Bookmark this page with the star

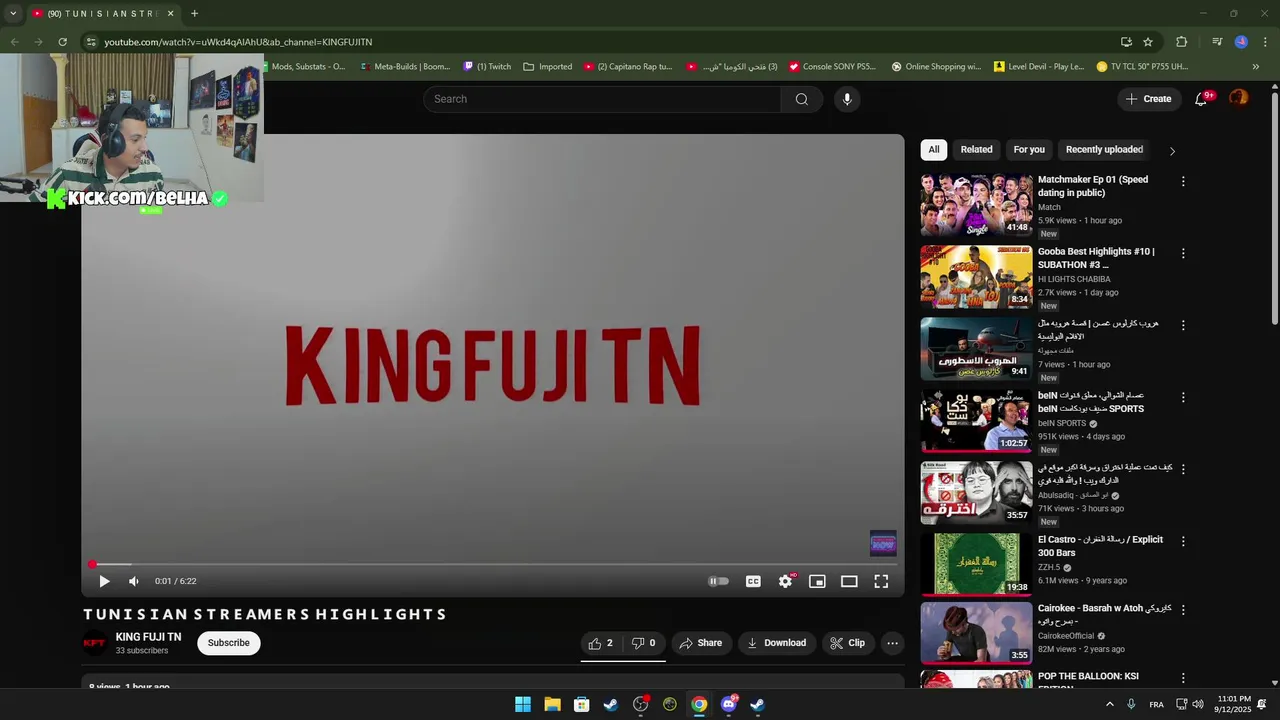(1148, 42)
